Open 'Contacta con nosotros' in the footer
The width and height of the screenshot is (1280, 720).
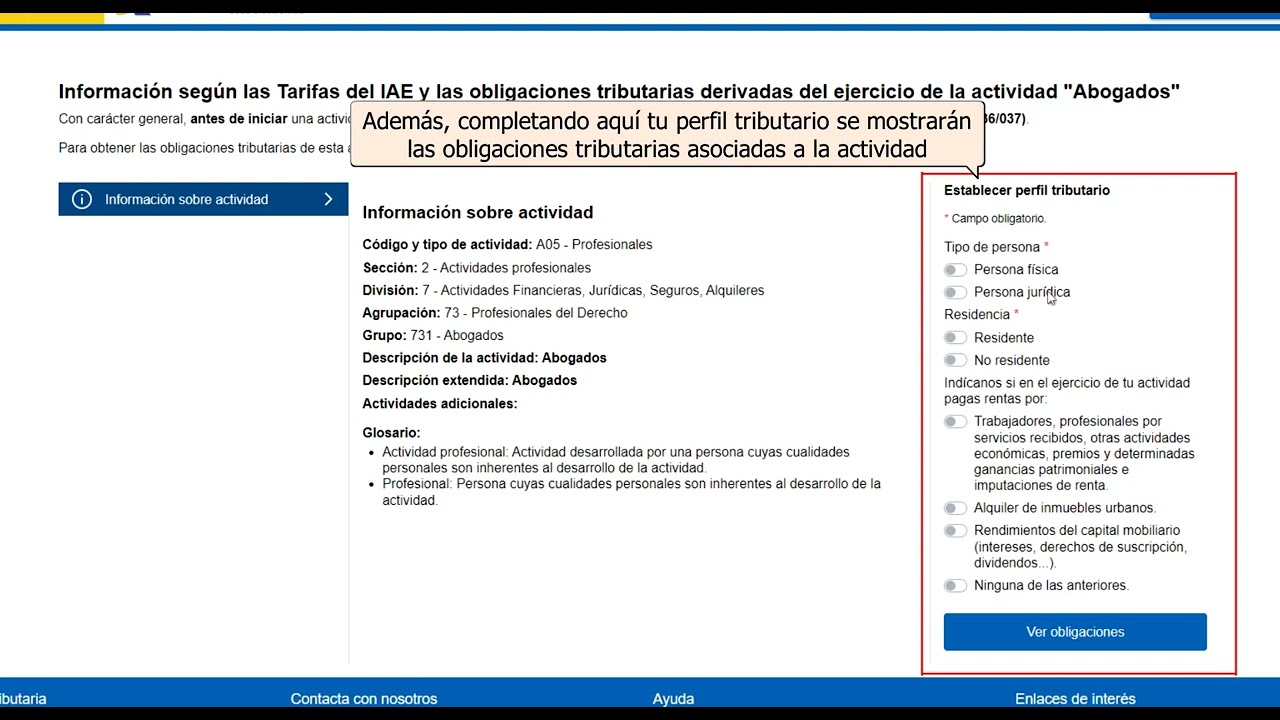tap(364, 699)
